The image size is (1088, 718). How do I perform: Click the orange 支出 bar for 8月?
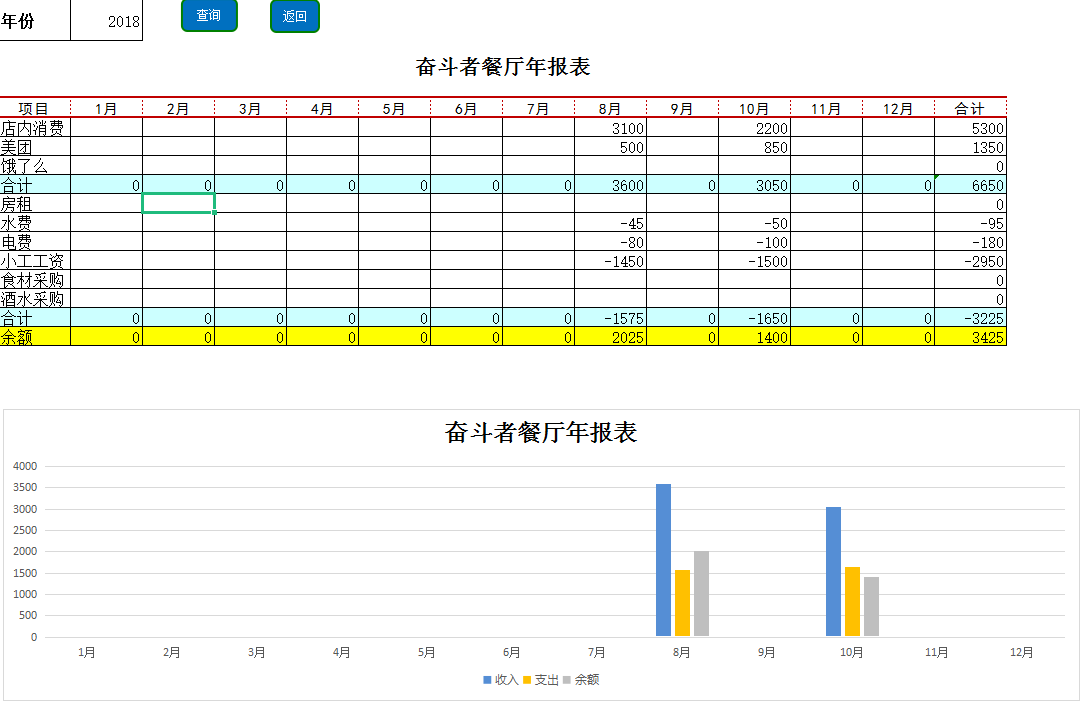[x=683, y=603]
